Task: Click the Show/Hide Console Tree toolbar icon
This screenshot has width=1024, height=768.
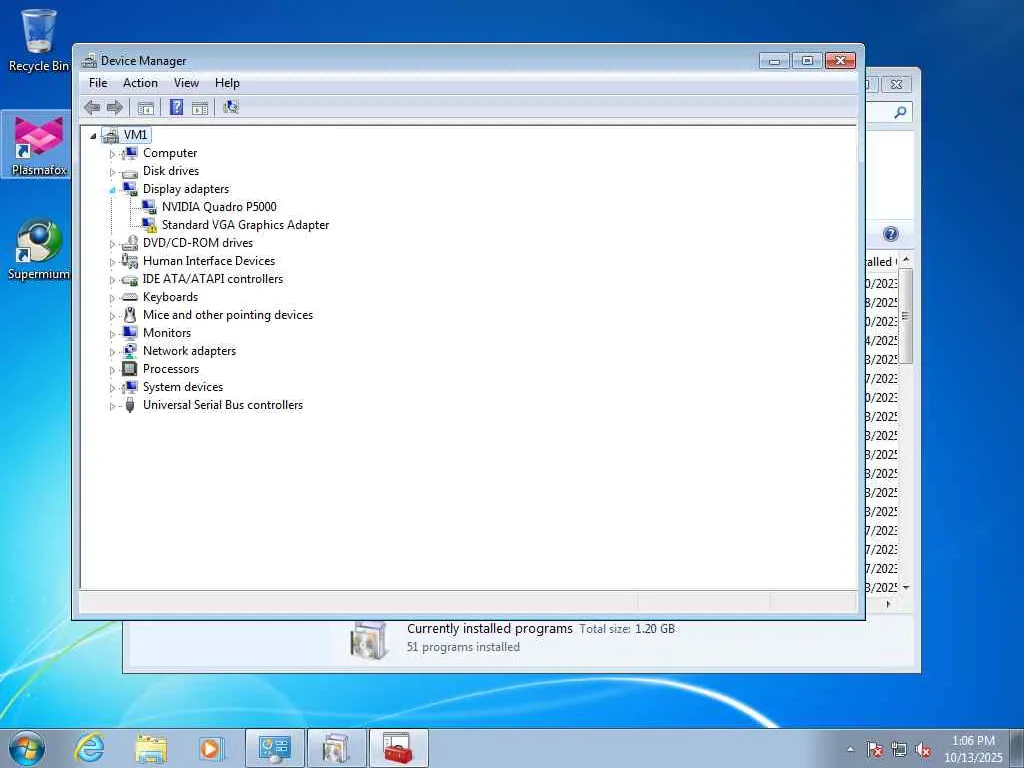Action: [146, 108]
